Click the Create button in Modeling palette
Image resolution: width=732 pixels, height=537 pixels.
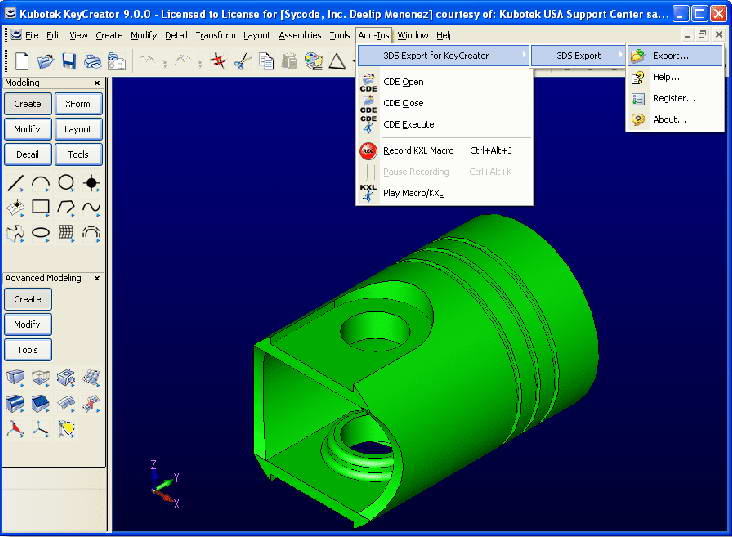[28, 104]
